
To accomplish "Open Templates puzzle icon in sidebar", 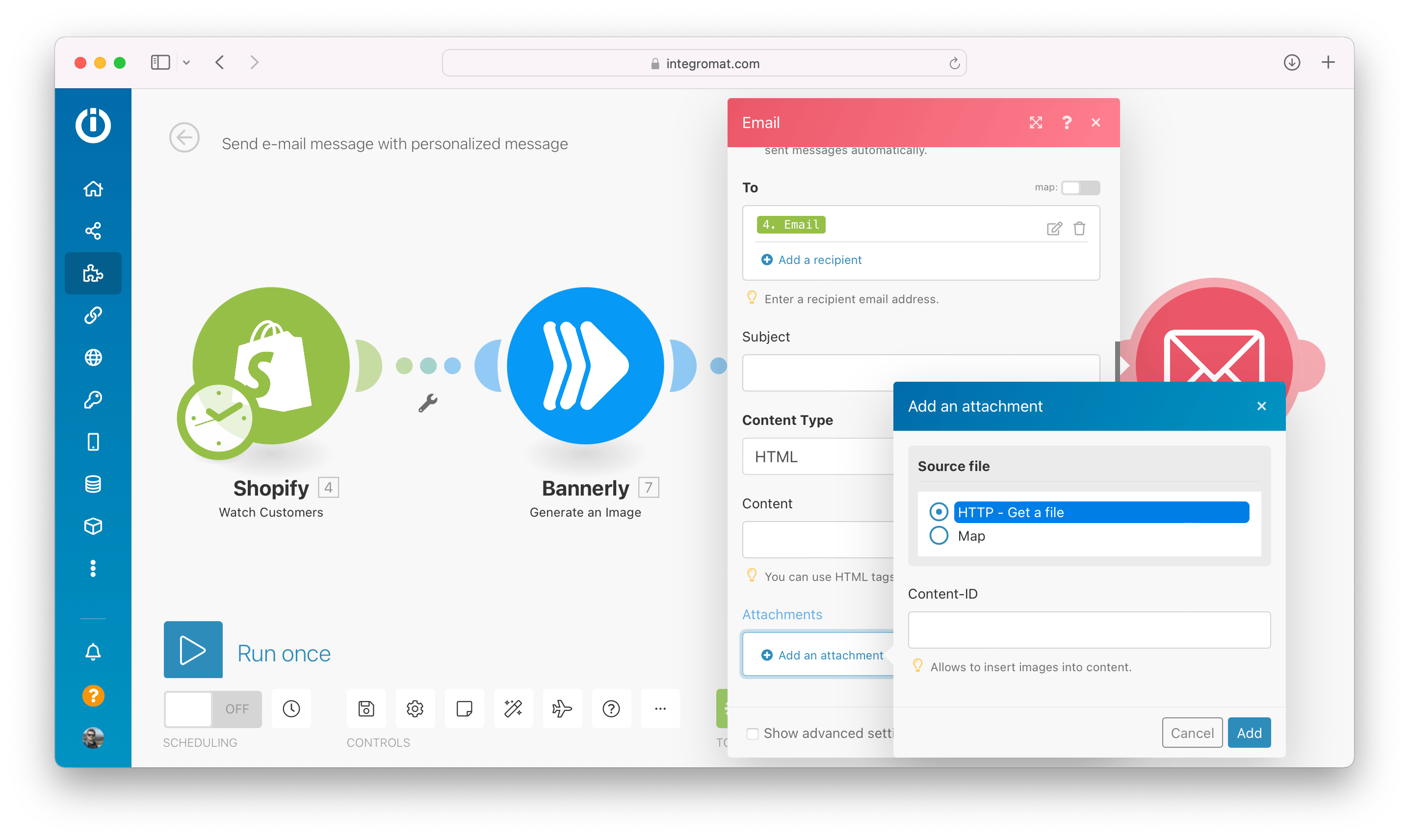I will pyautogui.click(x=93, y=273).
